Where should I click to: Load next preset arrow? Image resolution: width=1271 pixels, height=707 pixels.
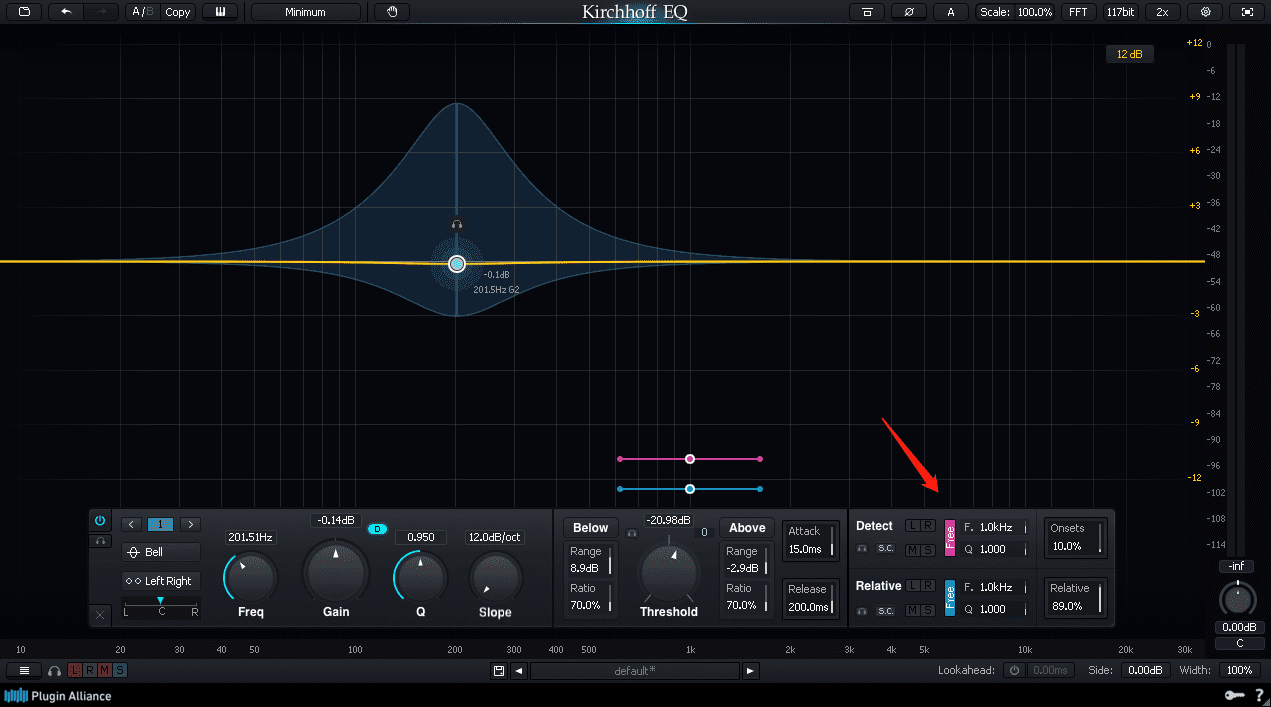point(751,670)
